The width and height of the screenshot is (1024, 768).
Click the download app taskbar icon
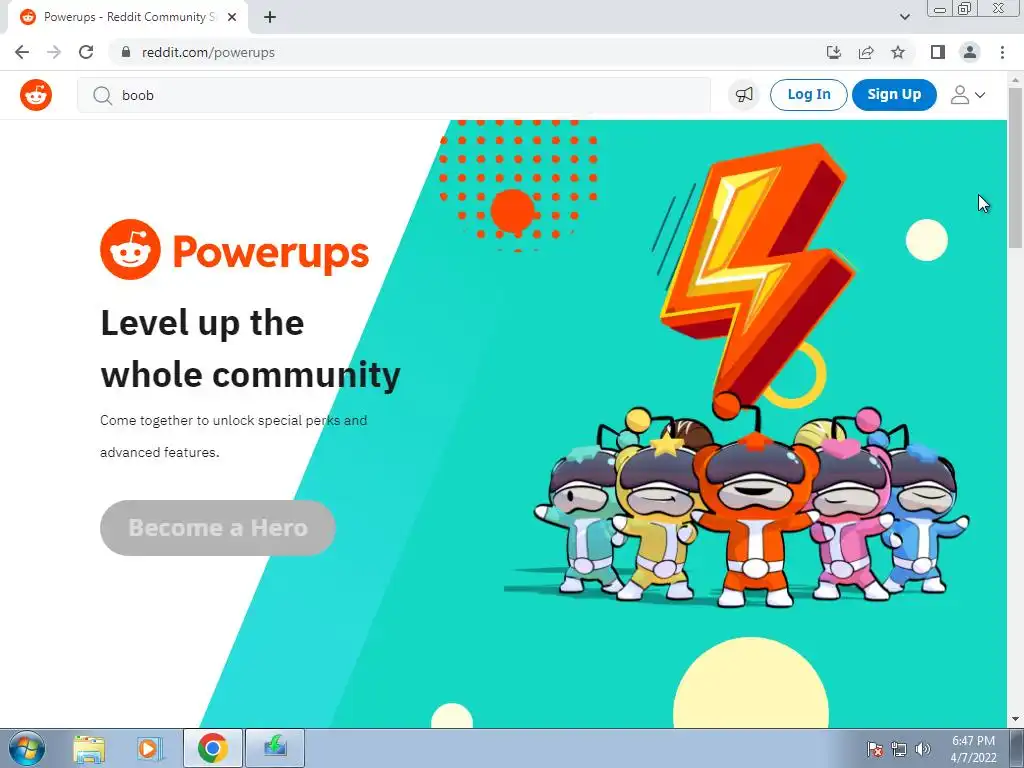click(x=275, y=748)
